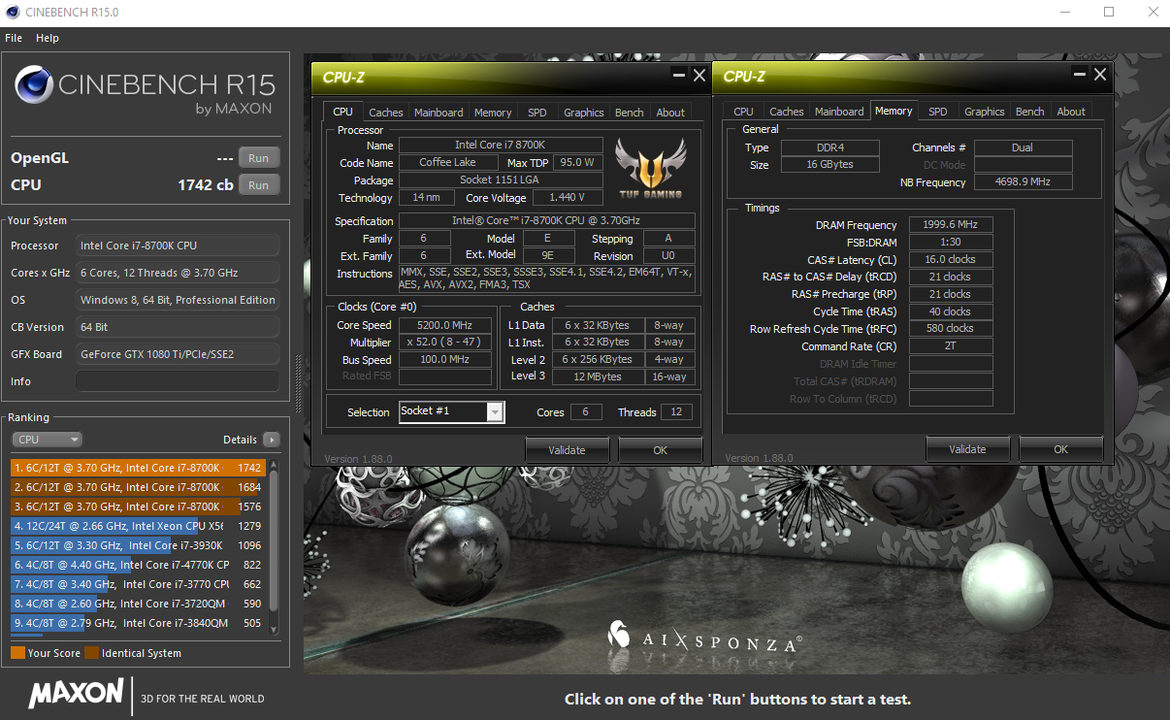Open the Socket #1 selection dropdown
The width and height of the screenshot is (1170, 720).
tap(452, 412)
